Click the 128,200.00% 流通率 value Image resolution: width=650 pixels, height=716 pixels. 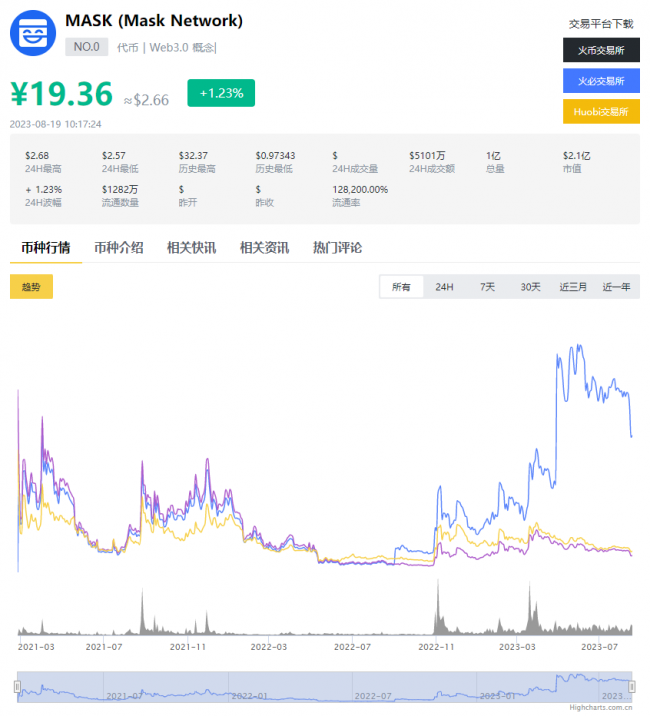pos(360,190)
